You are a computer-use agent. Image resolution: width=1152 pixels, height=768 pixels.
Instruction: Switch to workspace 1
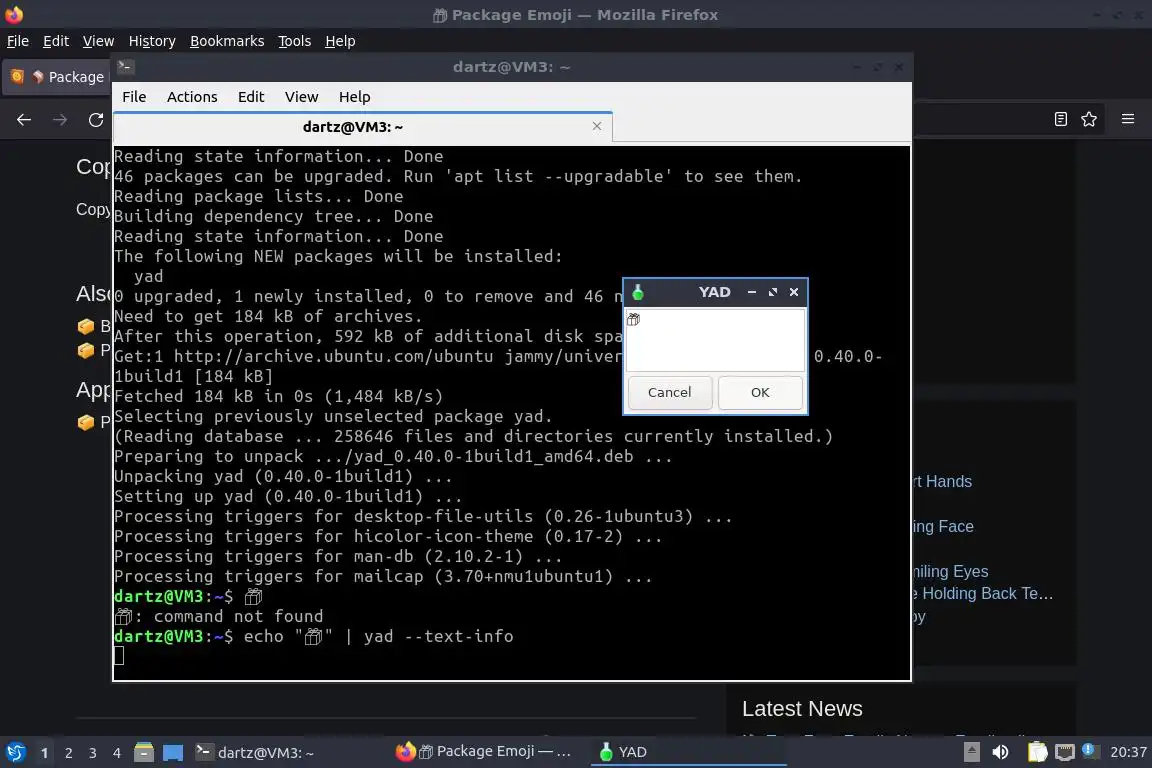45,753
